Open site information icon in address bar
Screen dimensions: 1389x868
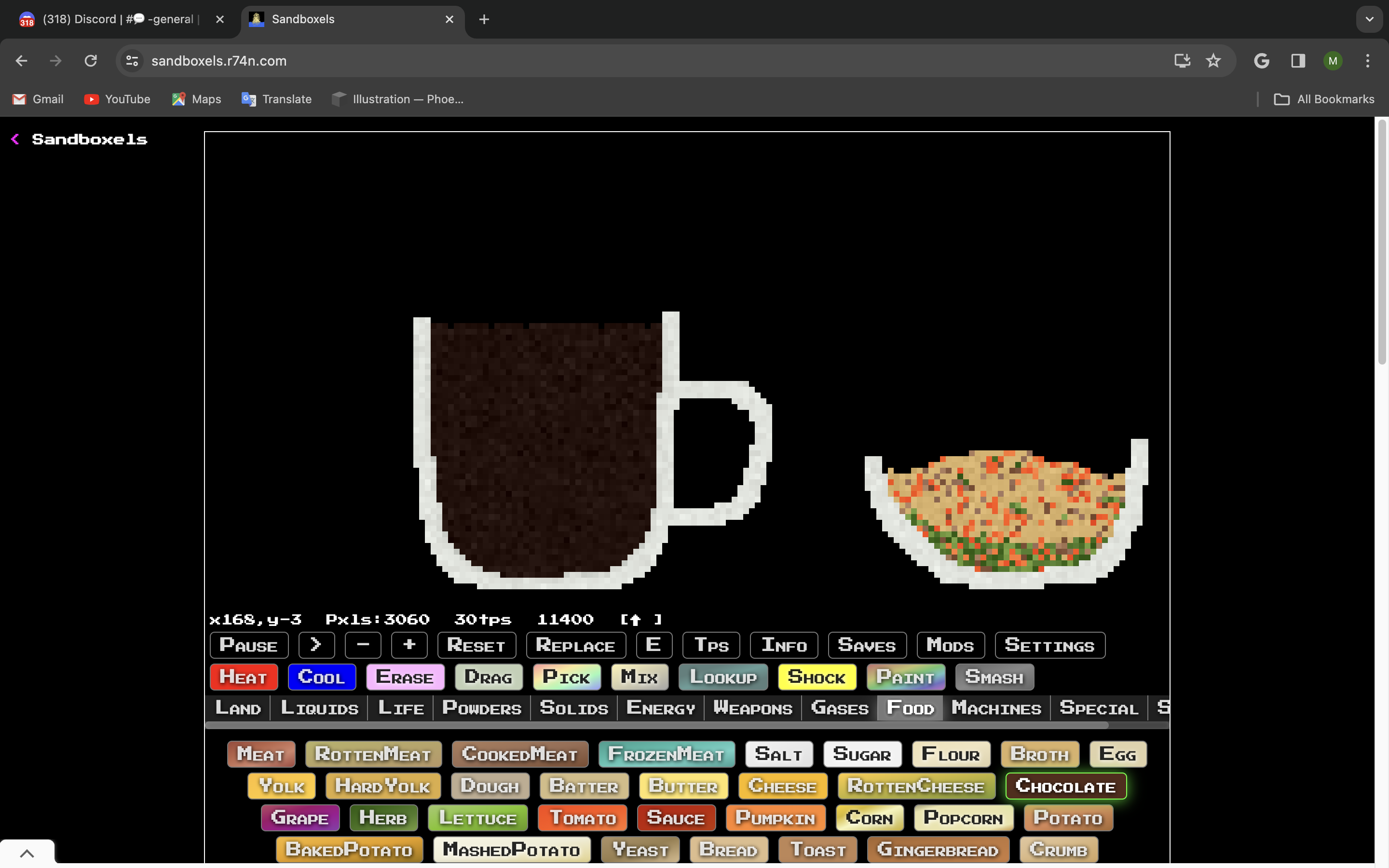132,61
